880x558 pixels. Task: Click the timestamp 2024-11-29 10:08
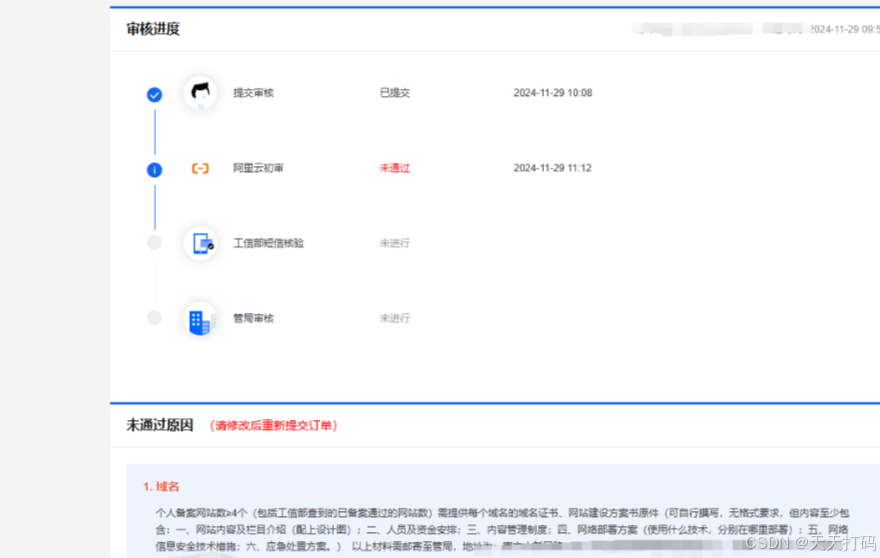(553, 93)
